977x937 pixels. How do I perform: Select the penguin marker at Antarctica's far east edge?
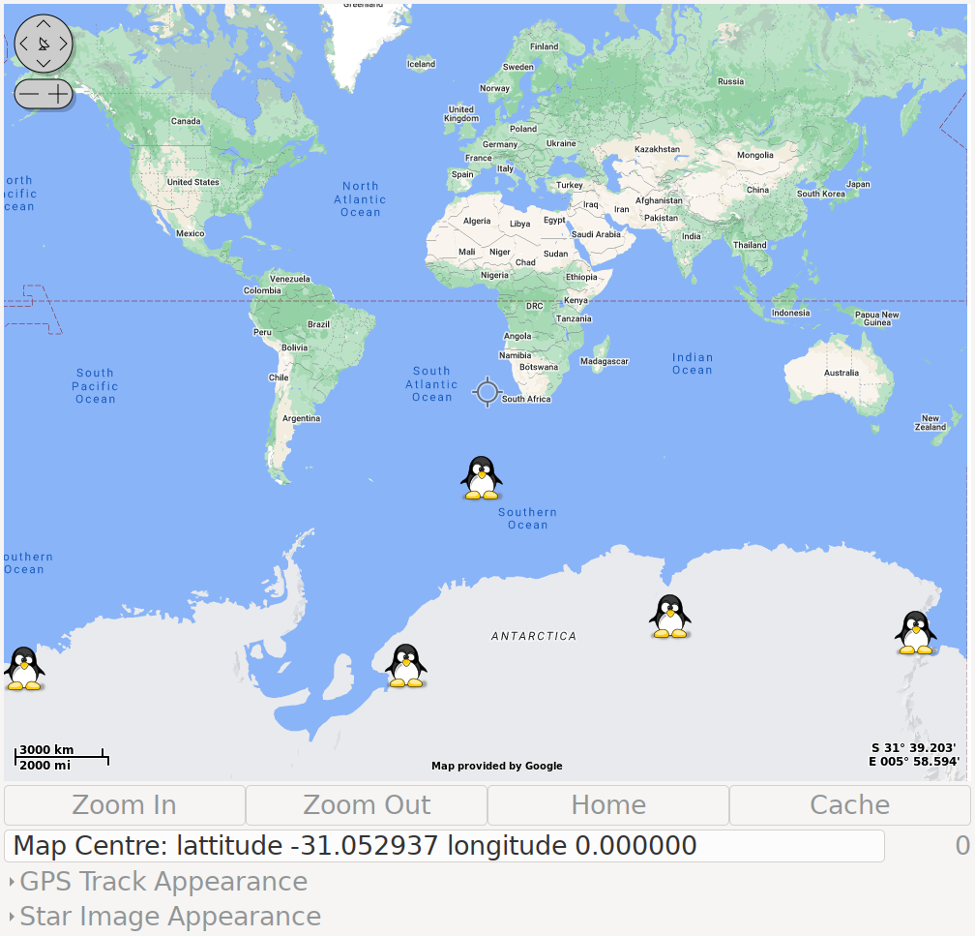(916, 633)
